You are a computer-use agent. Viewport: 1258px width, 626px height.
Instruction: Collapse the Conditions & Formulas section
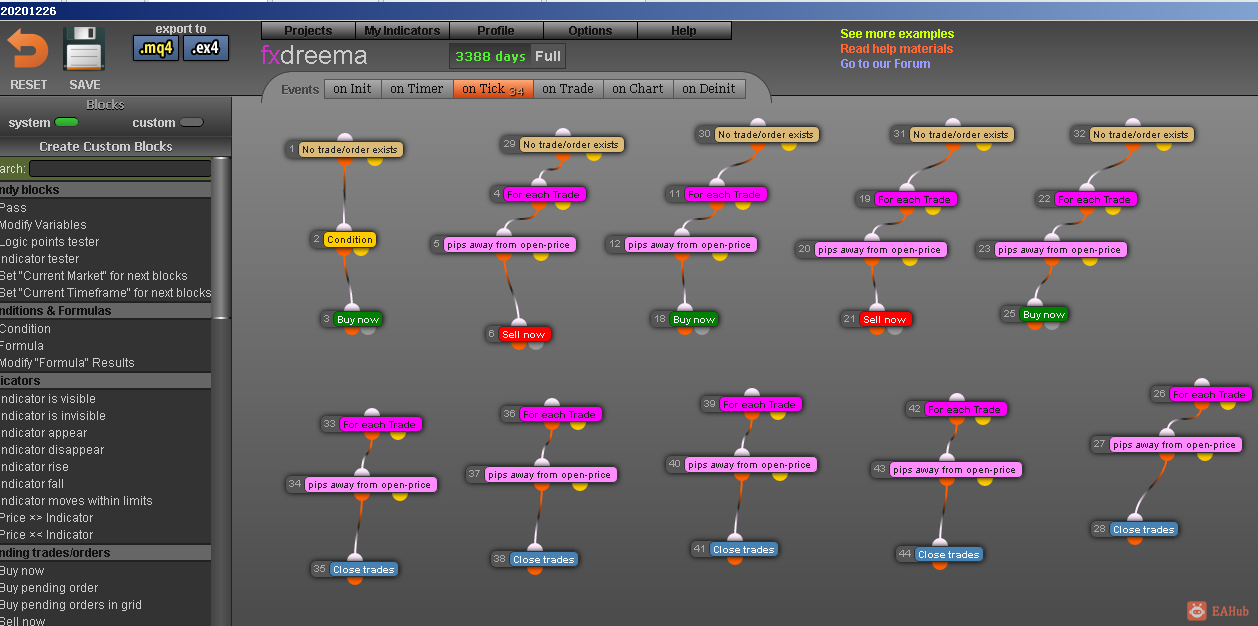105,311
